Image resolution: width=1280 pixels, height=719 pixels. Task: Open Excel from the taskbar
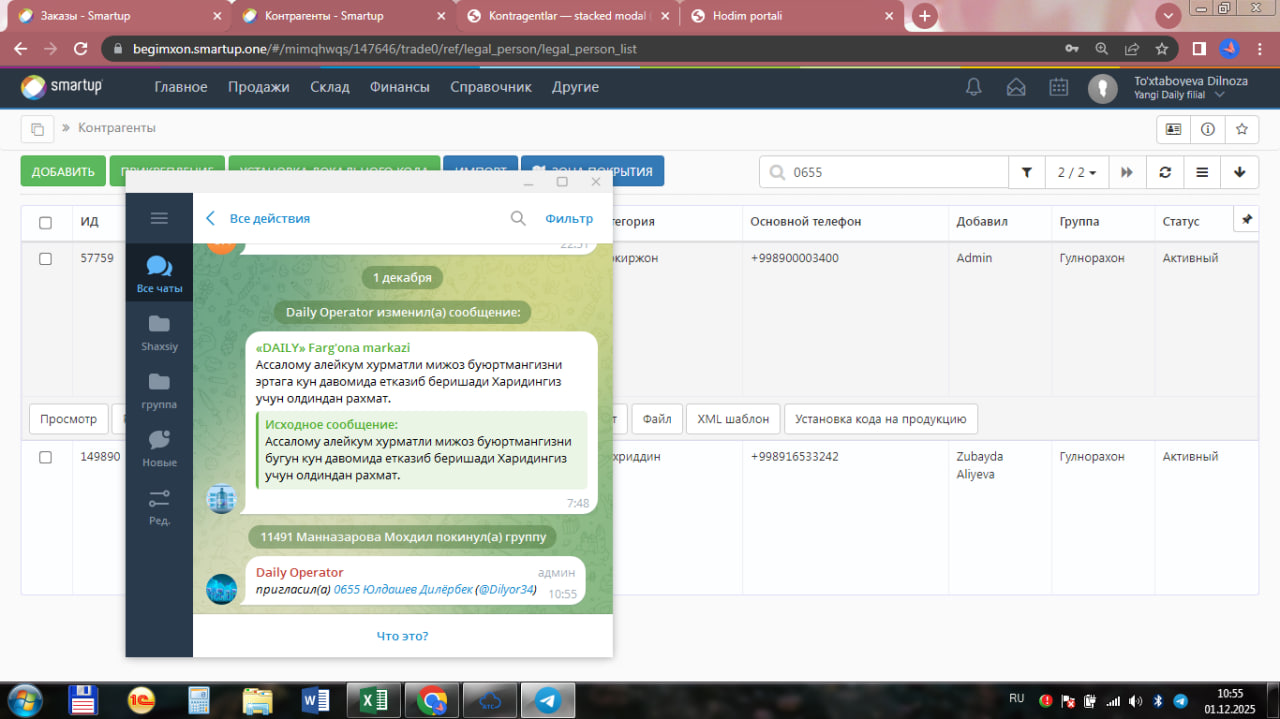pyautogui.click(x=374, y=700)
